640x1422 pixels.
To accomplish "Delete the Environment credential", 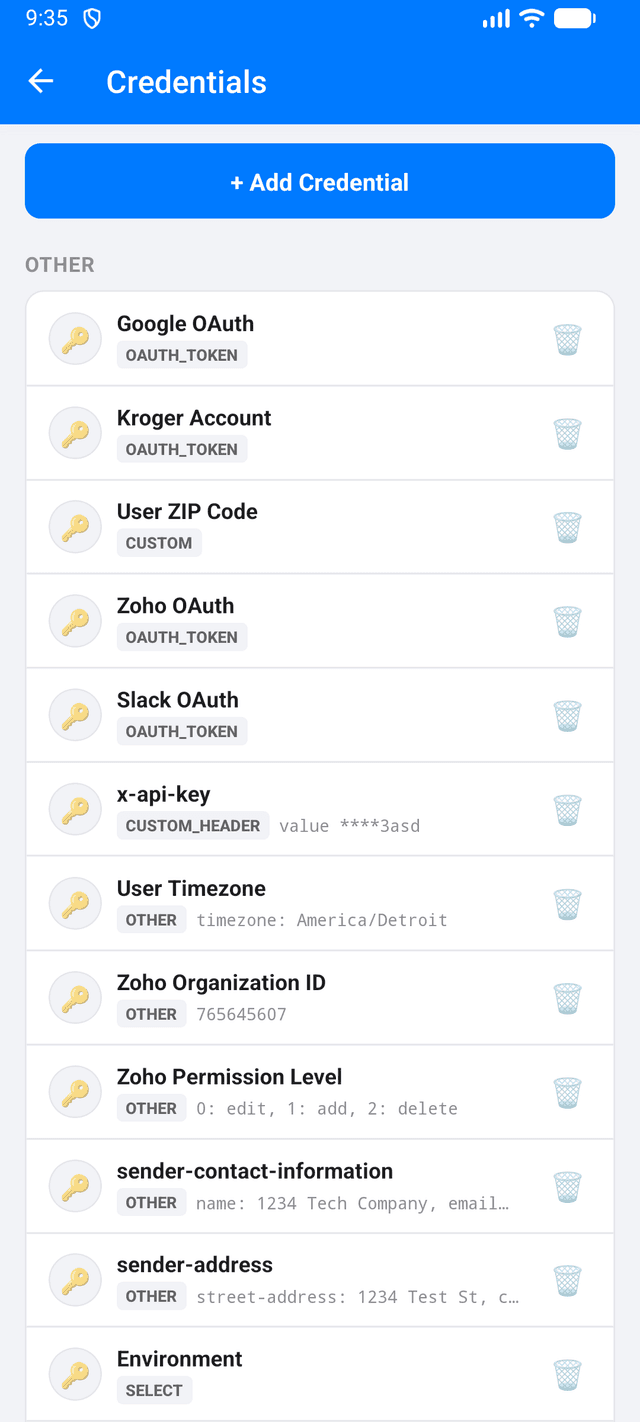I will 567,1374.
